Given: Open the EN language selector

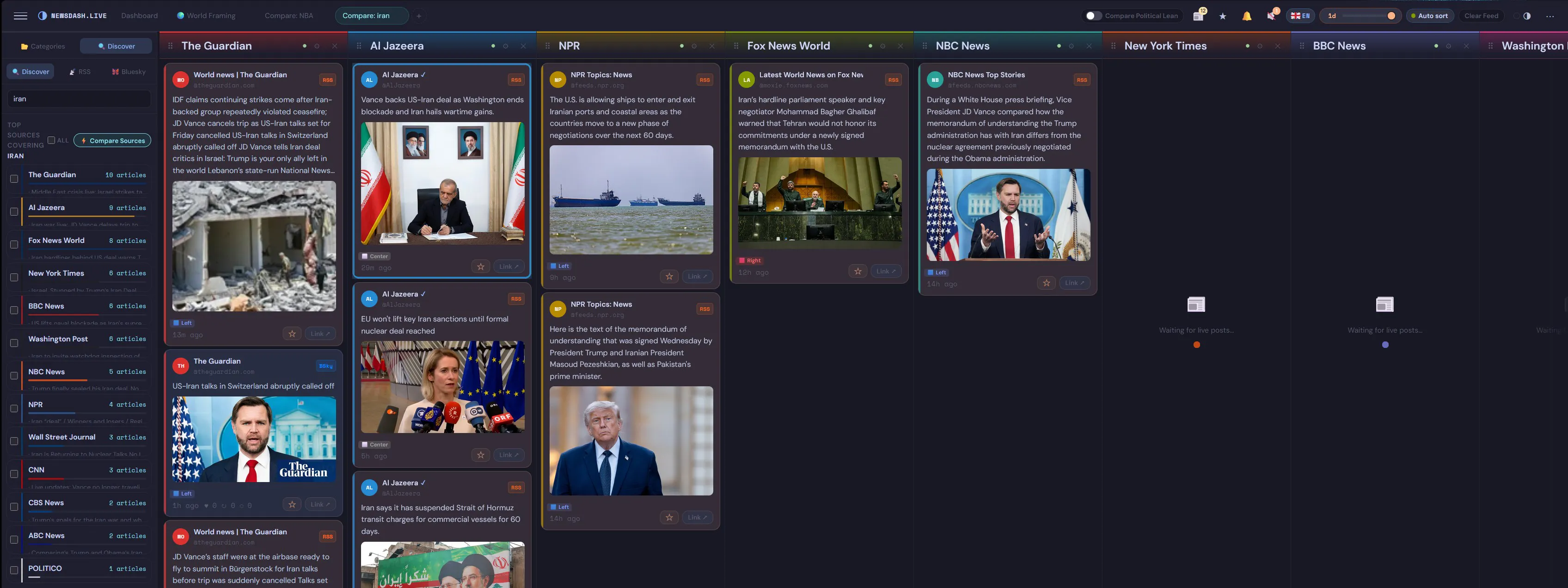Looking at the screenshot, I should [1300, 16].
